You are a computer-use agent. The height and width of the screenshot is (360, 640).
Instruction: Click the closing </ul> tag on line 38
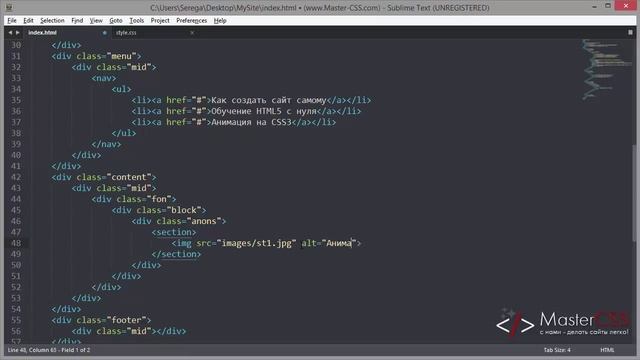pyautogui.click(x=124, y=133)
